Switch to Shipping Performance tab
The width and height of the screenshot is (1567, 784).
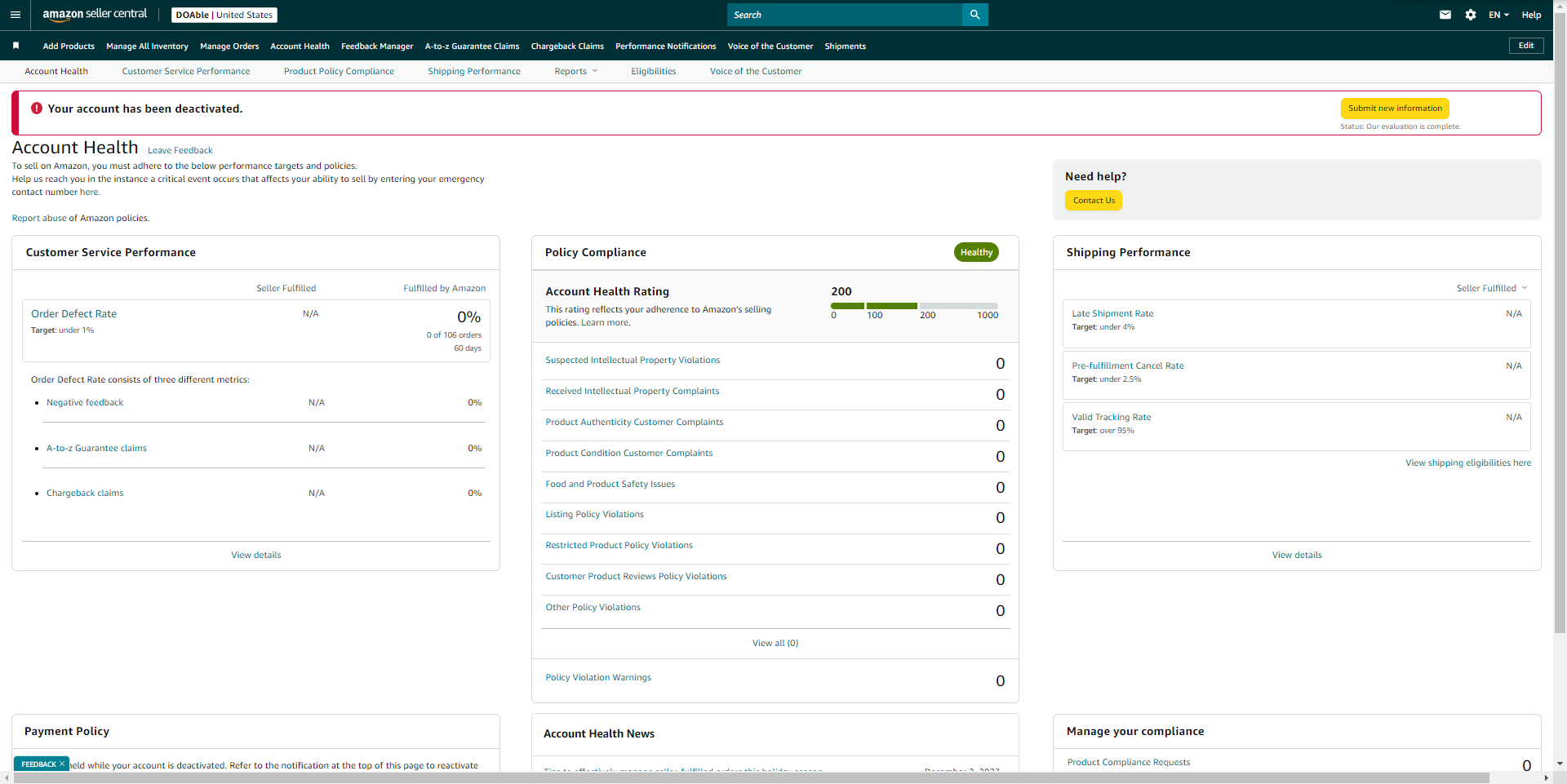tap(474, 71)
